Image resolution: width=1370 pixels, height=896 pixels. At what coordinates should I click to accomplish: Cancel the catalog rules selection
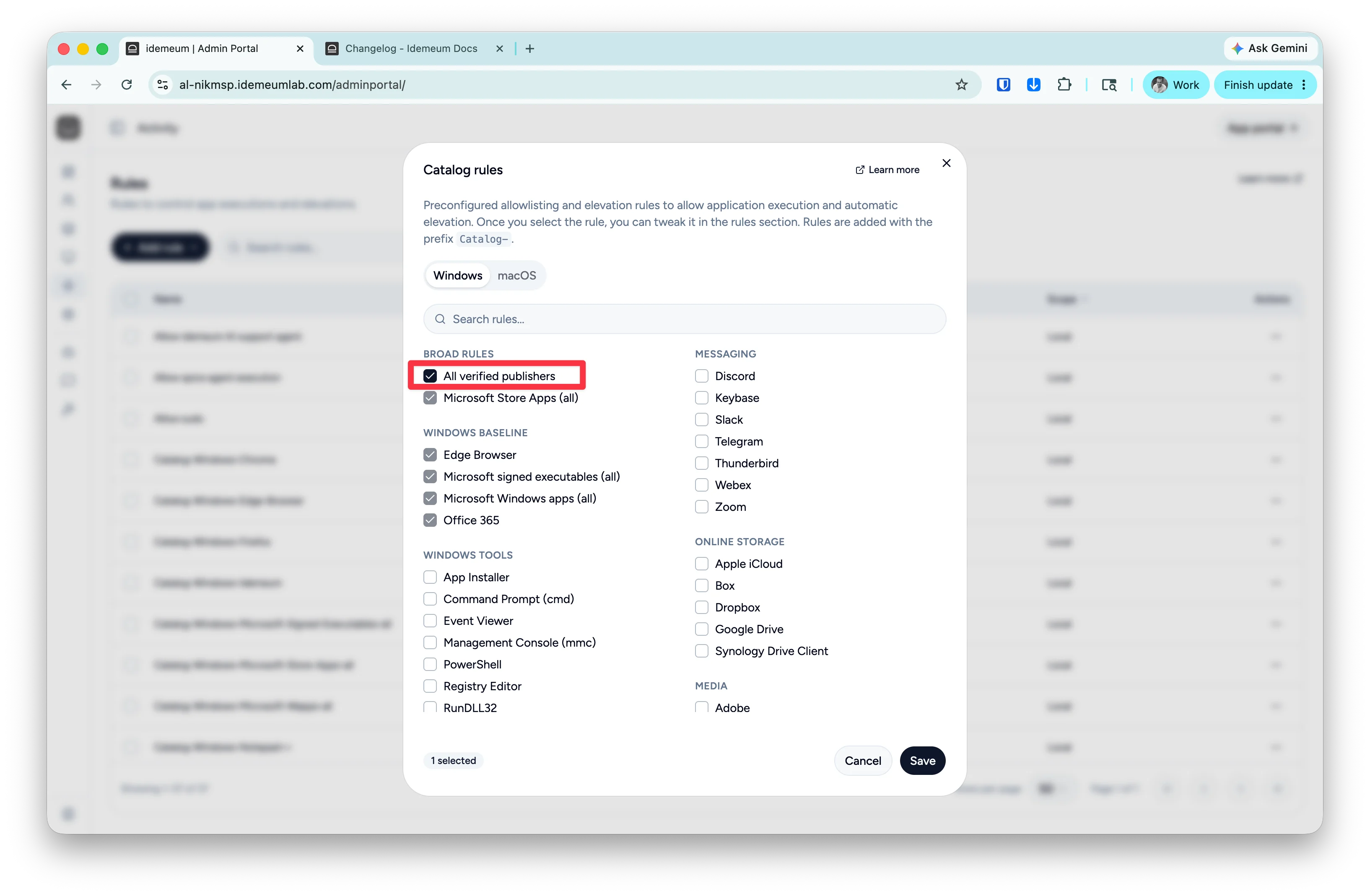pos(862,760)
